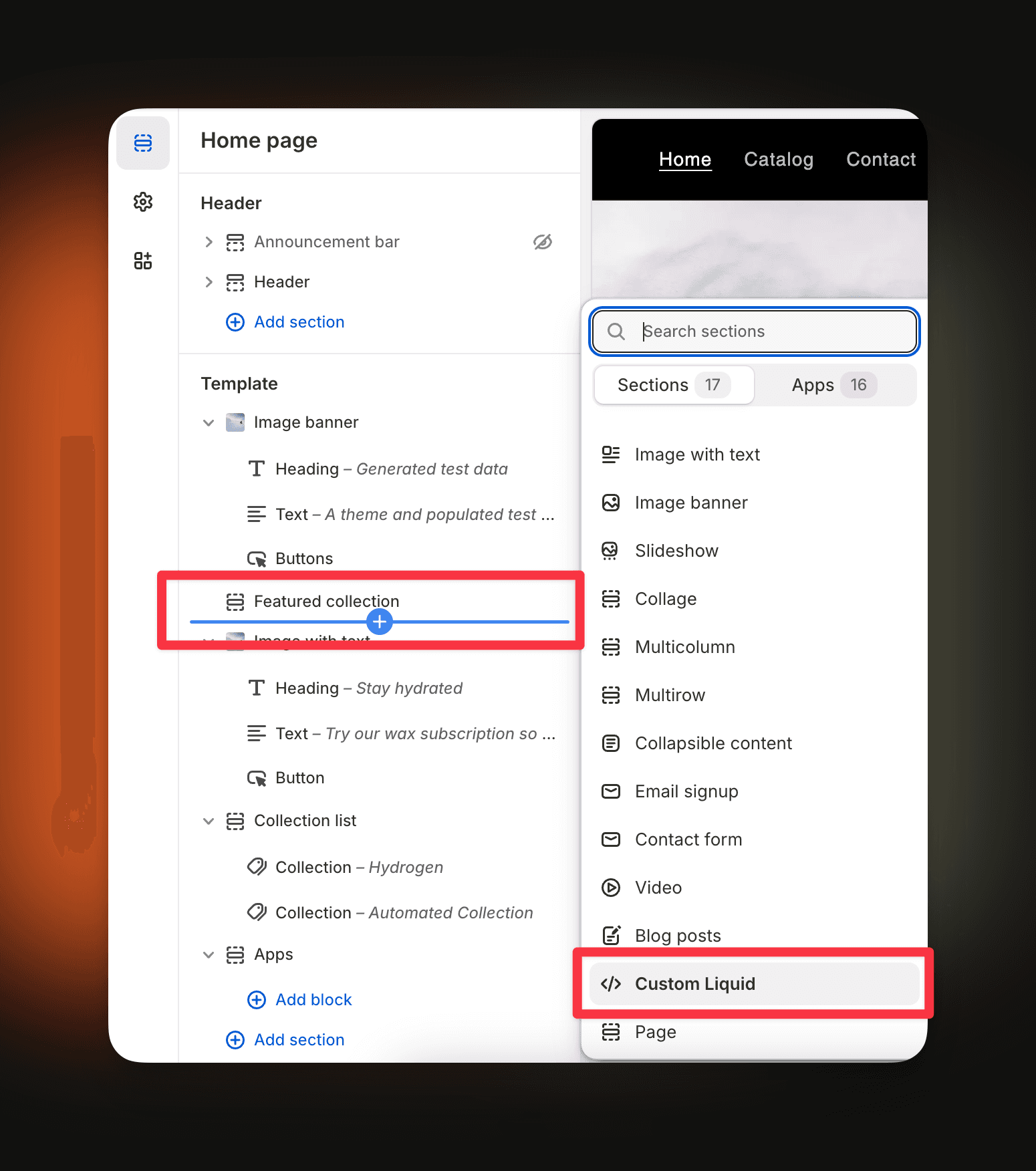Viewport: 1036px width, 1171px height.
Task: Select the Image banner thumbnail icon
Action: pos(235,422)
